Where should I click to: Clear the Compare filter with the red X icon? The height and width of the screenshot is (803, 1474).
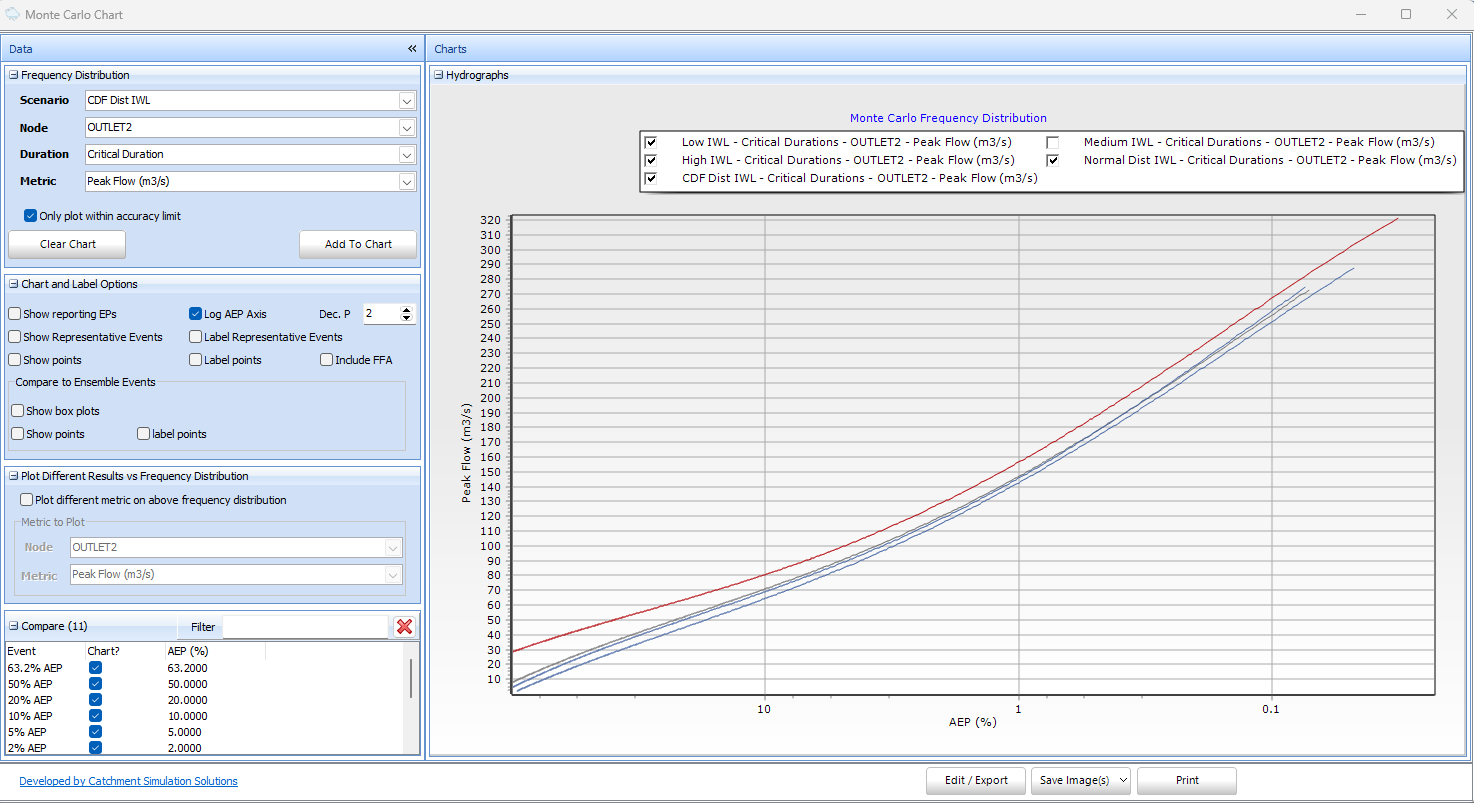click(404, 627)
